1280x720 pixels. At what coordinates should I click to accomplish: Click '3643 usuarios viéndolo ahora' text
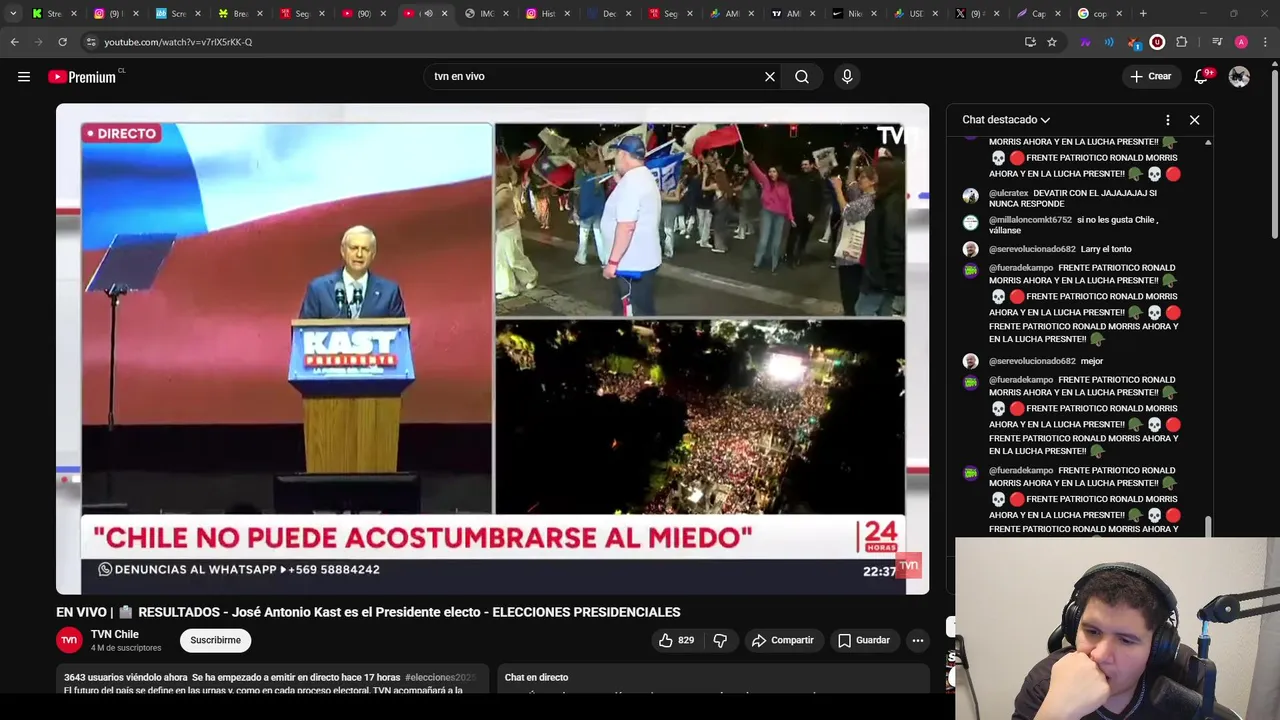pyautogui.click(x=126, y=677)
